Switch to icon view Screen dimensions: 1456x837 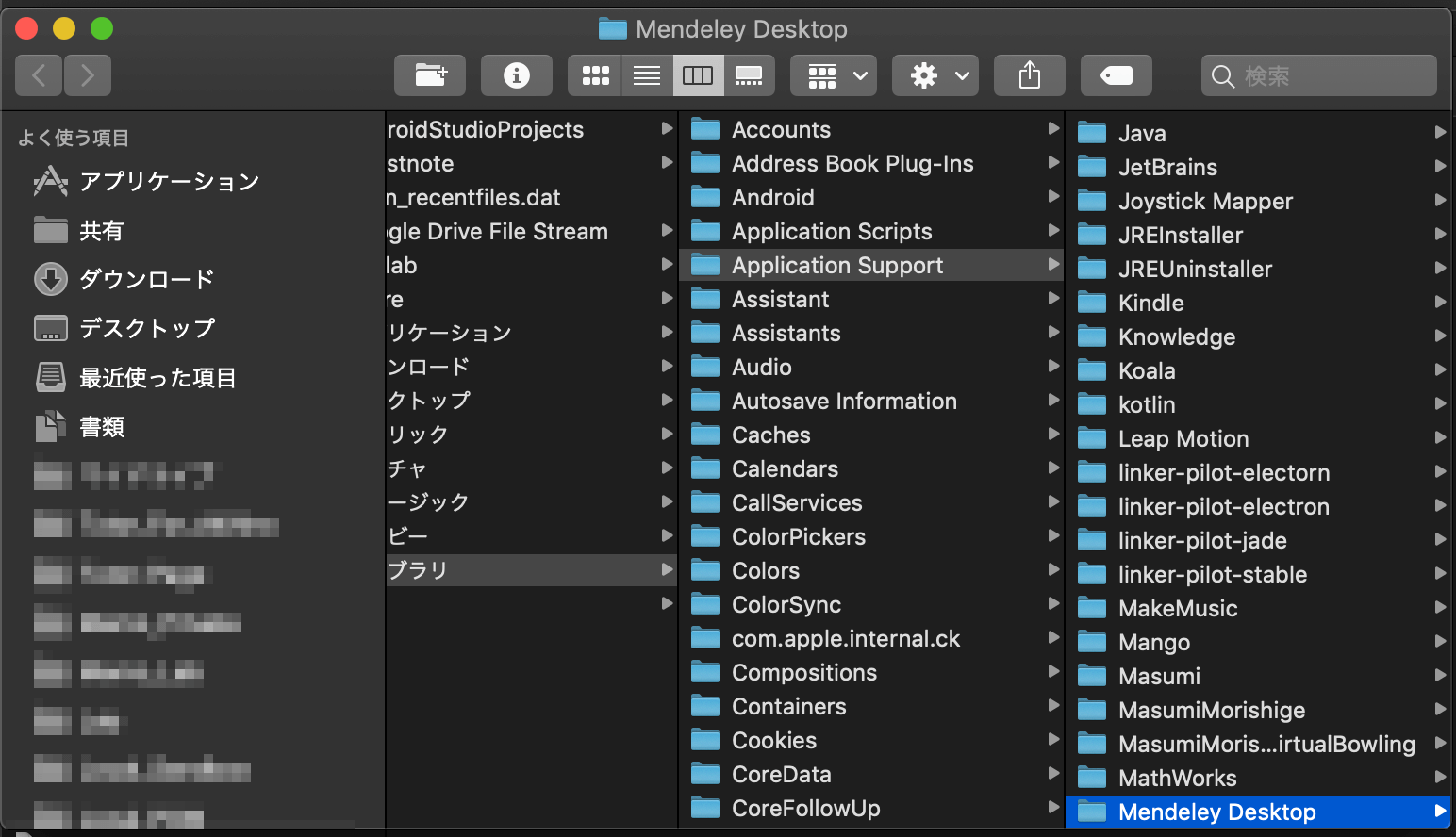click(595, 75)
